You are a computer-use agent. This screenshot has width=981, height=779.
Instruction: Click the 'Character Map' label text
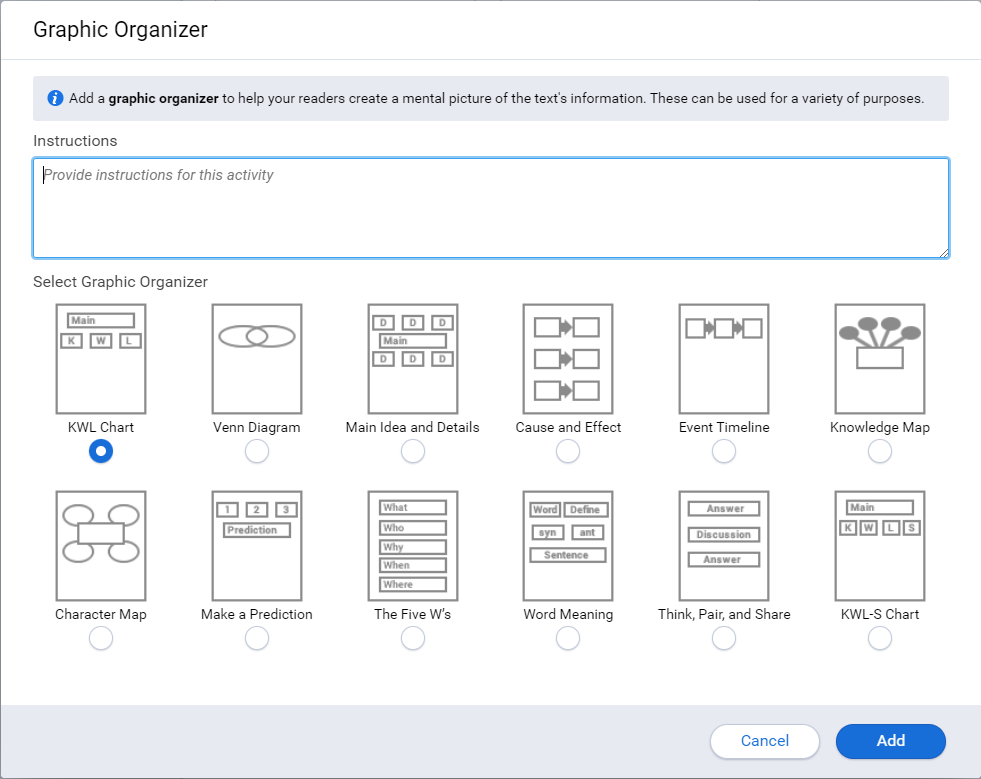click(x=101, y=614)
